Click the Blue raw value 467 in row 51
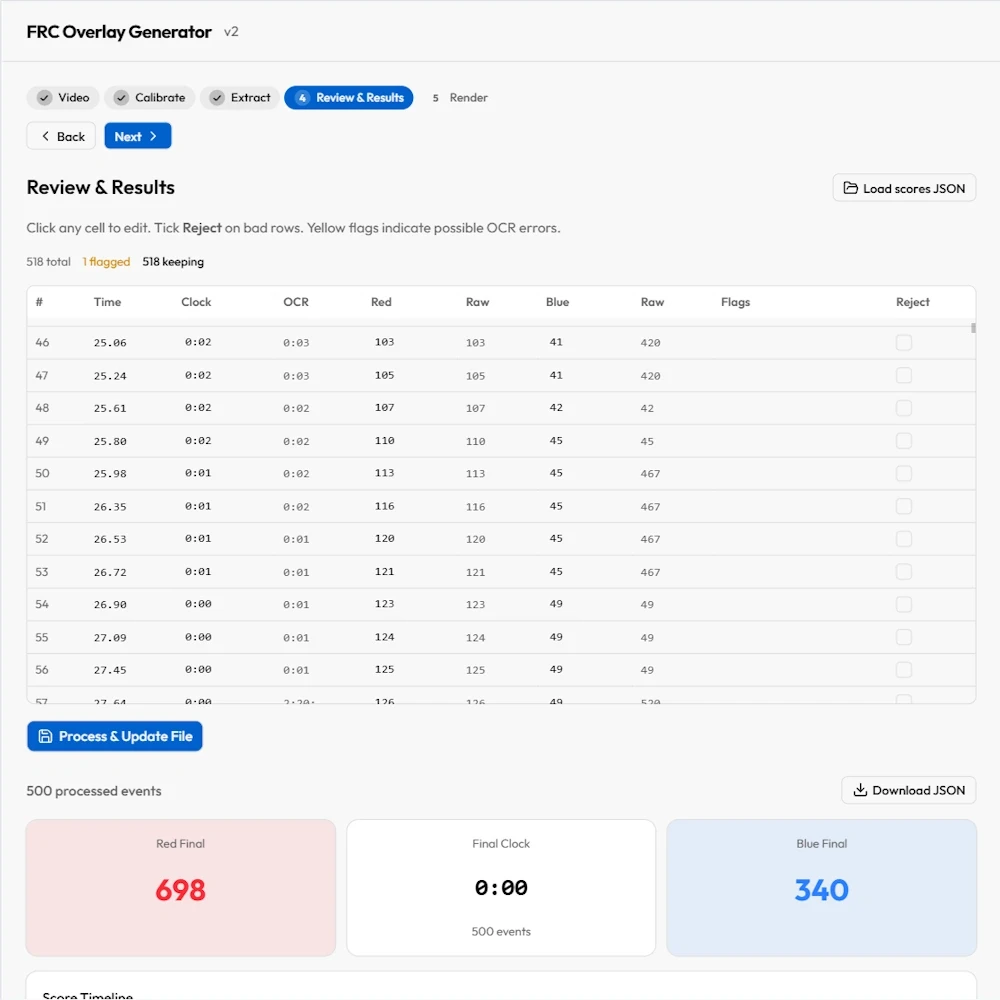The height and width of the screenshot is (1000, 1000). 651,506
